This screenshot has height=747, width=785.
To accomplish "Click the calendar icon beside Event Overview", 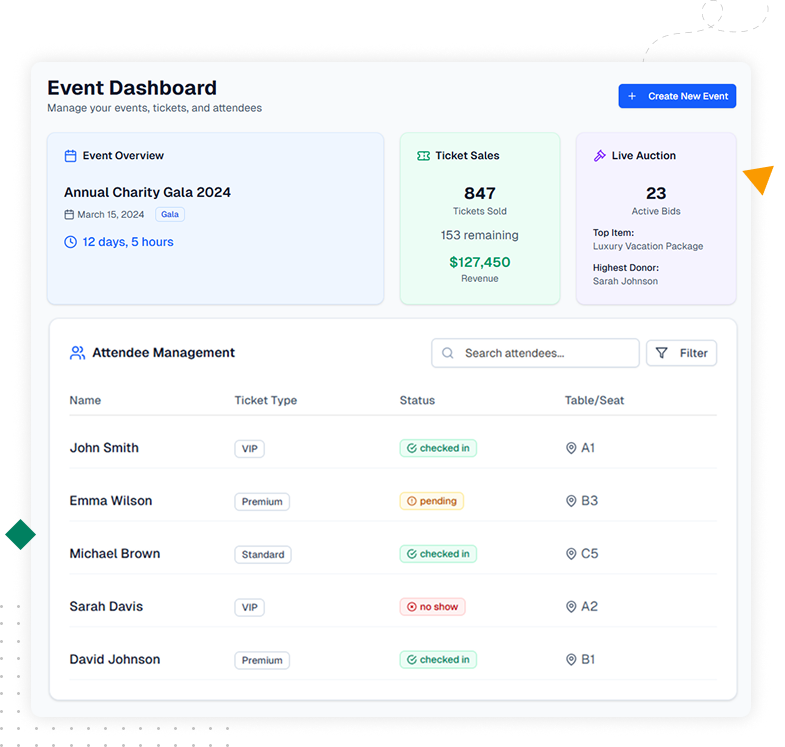I will click(x=71, y=156).
